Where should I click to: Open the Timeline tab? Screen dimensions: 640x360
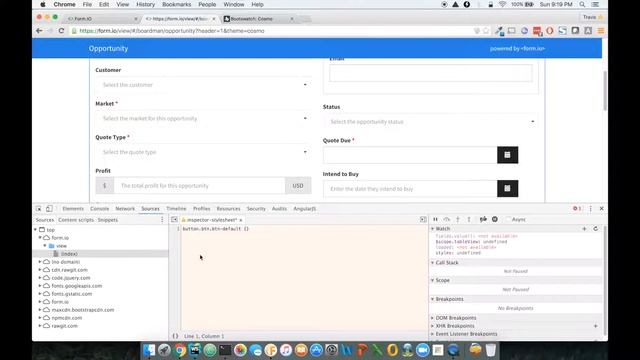click(x=176, y=209)
